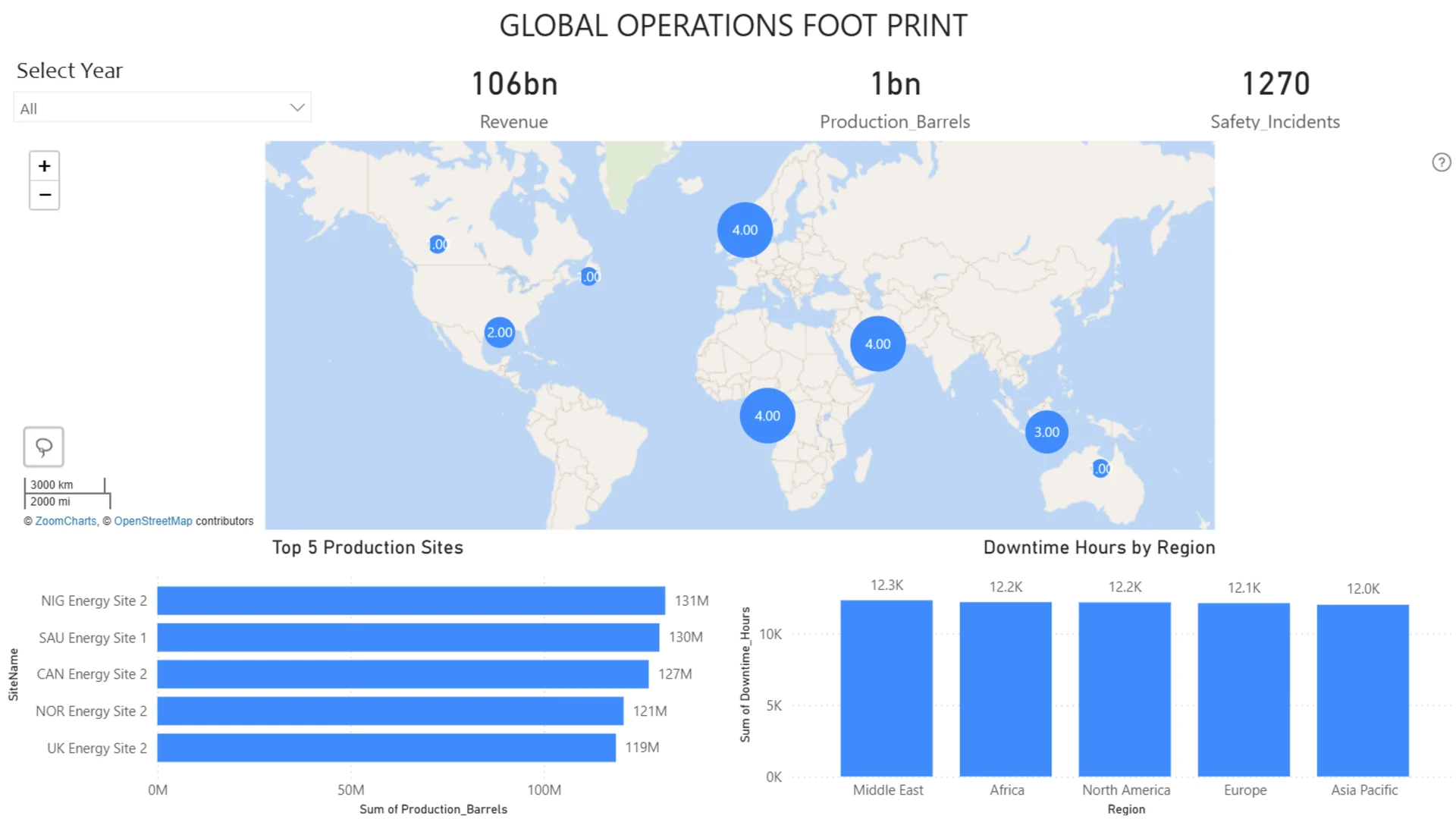1456x819 pixels.
Task: Select the Africa 4.00 map bubble
Action: coord(767,416)
